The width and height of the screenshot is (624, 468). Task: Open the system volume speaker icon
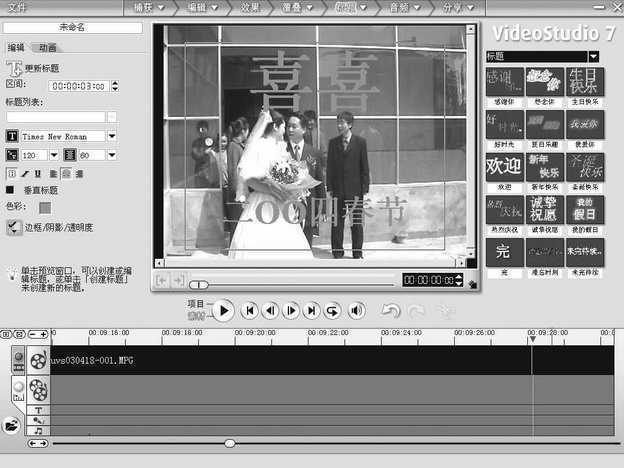(355, 311)
